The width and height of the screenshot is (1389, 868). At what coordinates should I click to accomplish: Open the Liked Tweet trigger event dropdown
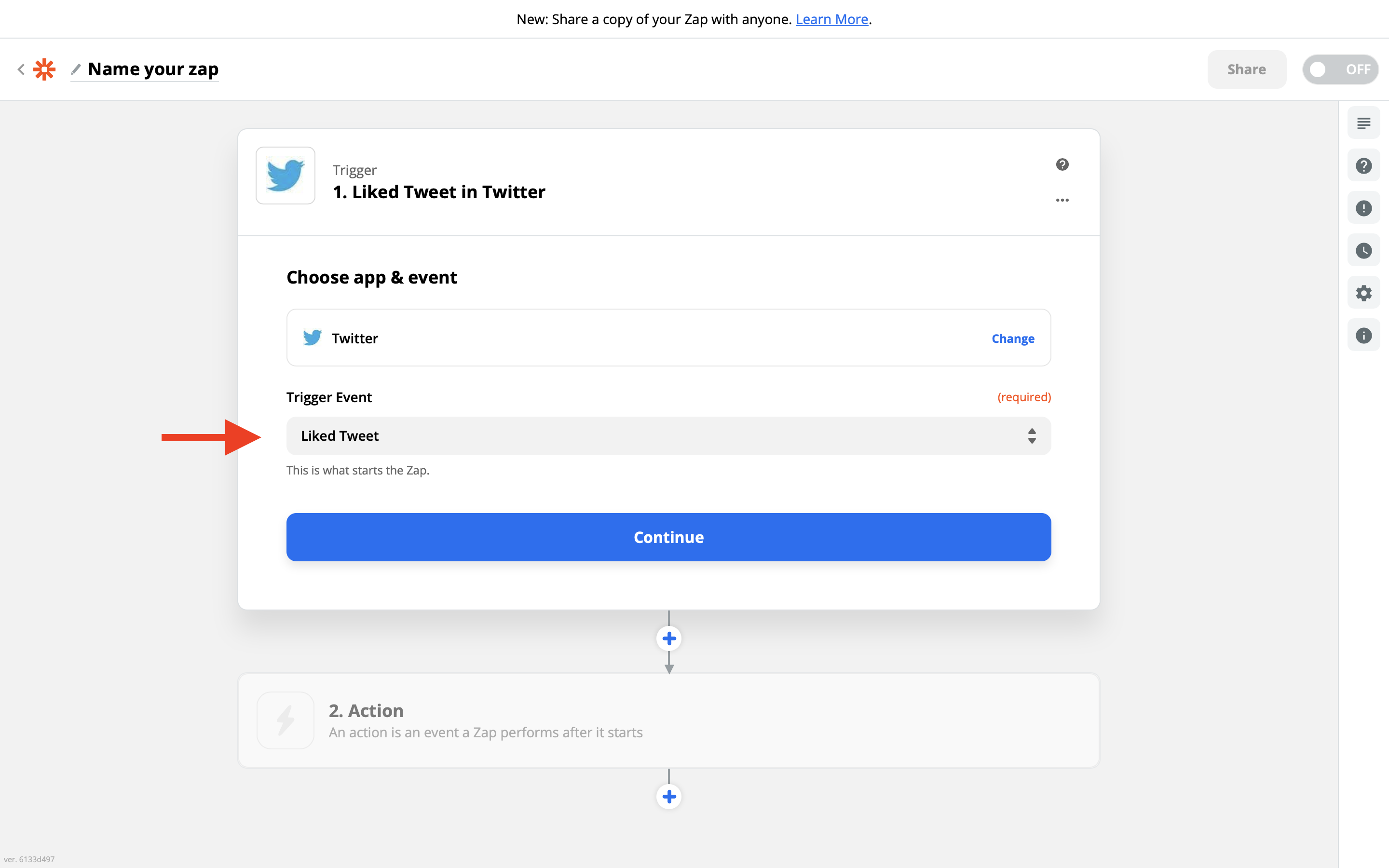(x=668, y=436)
